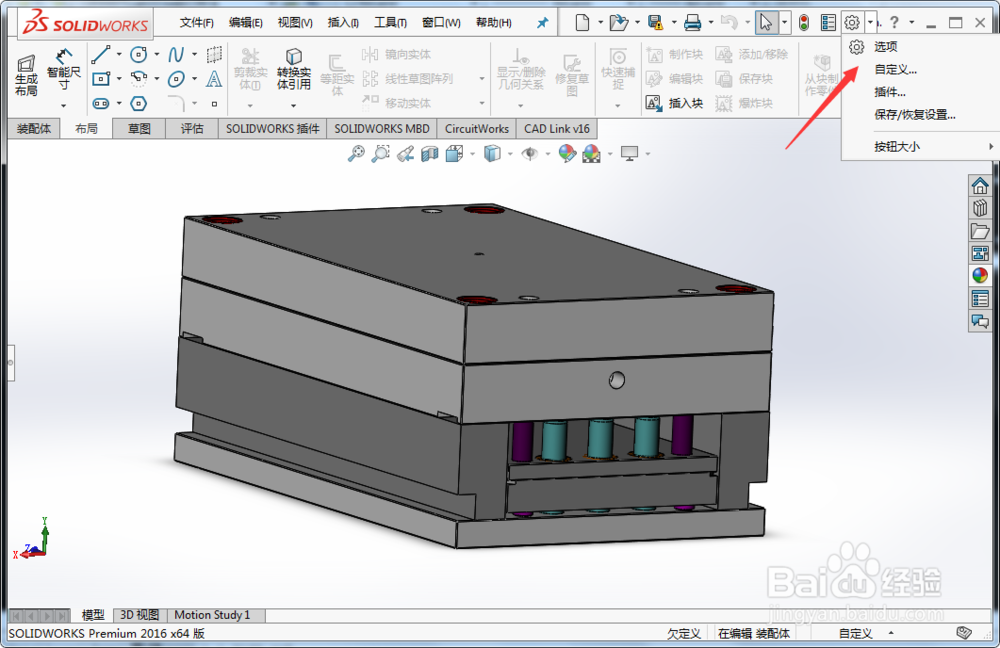The width and height of the screenshot is (1000, 648).
Task: Open the Appearances task pane color ball
Action: [980, 276]
